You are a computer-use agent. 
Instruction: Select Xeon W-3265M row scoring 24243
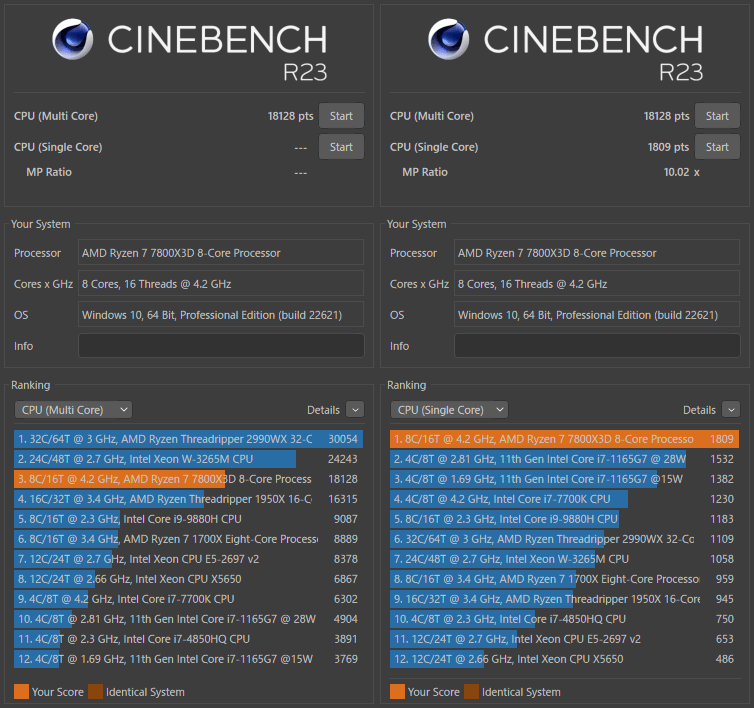coord(188,459)
